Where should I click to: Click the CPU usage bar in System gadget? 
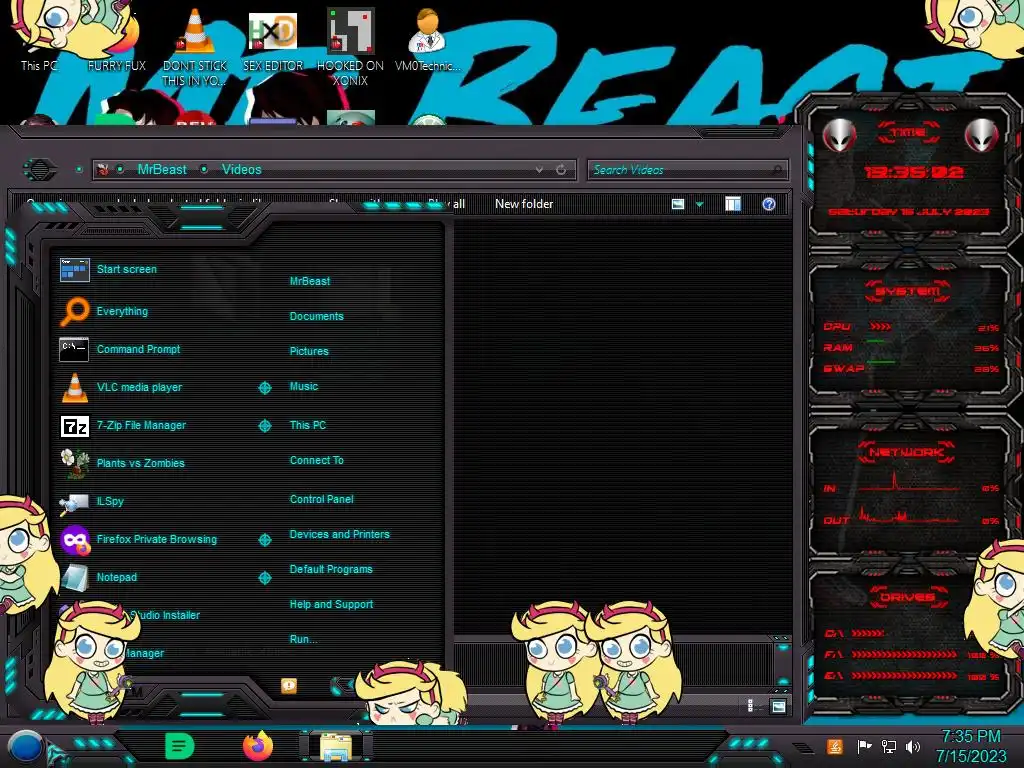pyautogui.click(x=880, y=327)
